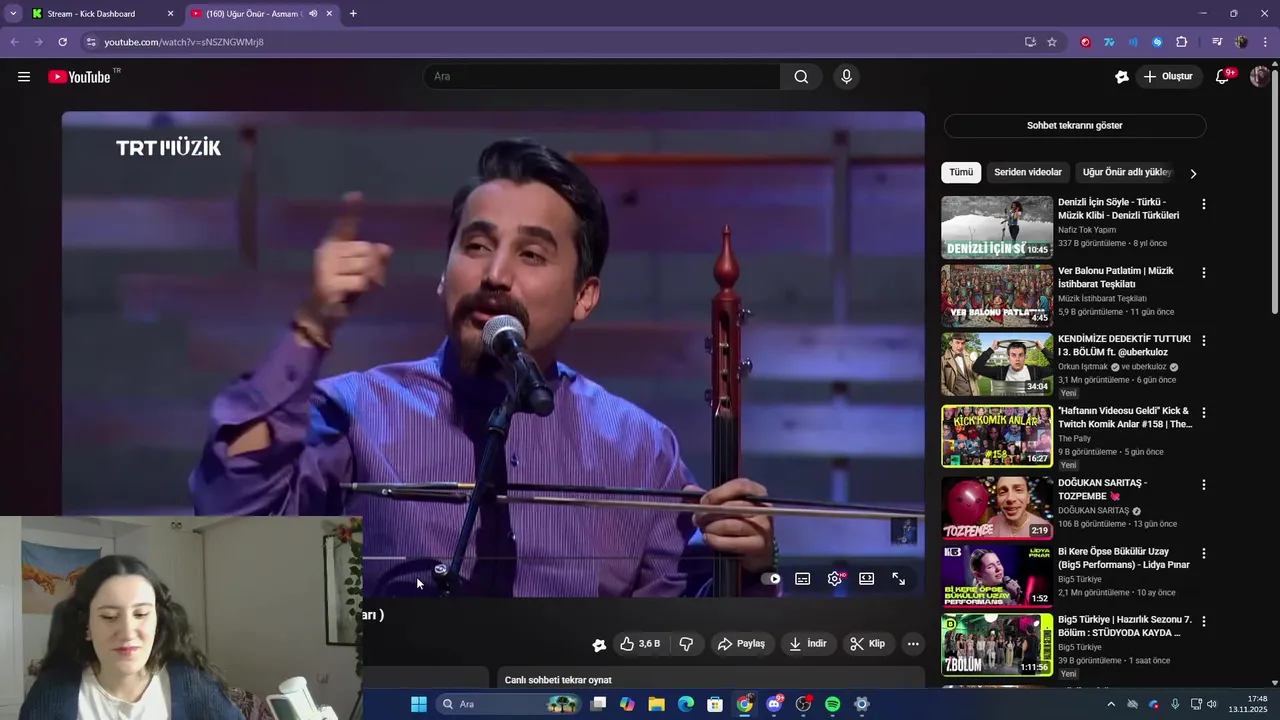Open video settings gear in player
This screenshot has height=720, width=1280.
[835, 579]
